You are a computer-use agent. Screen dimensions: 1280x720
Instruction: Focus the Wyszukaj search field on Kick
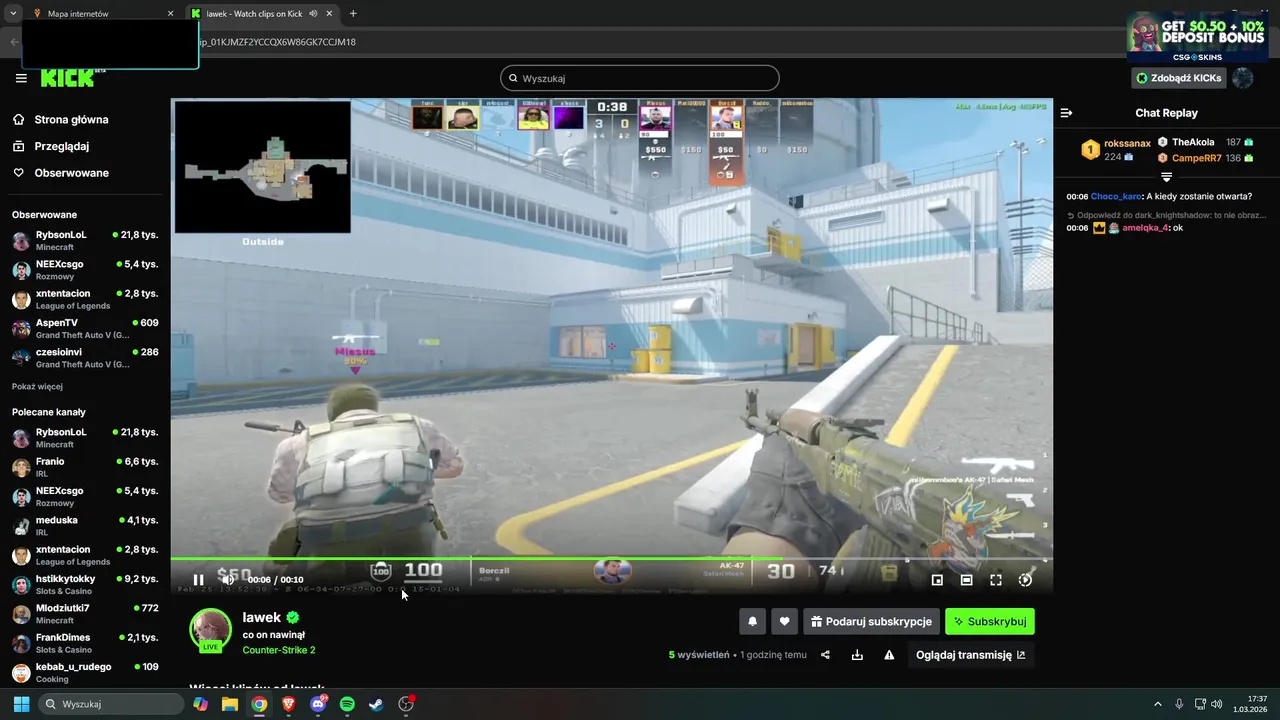[640, 78]
